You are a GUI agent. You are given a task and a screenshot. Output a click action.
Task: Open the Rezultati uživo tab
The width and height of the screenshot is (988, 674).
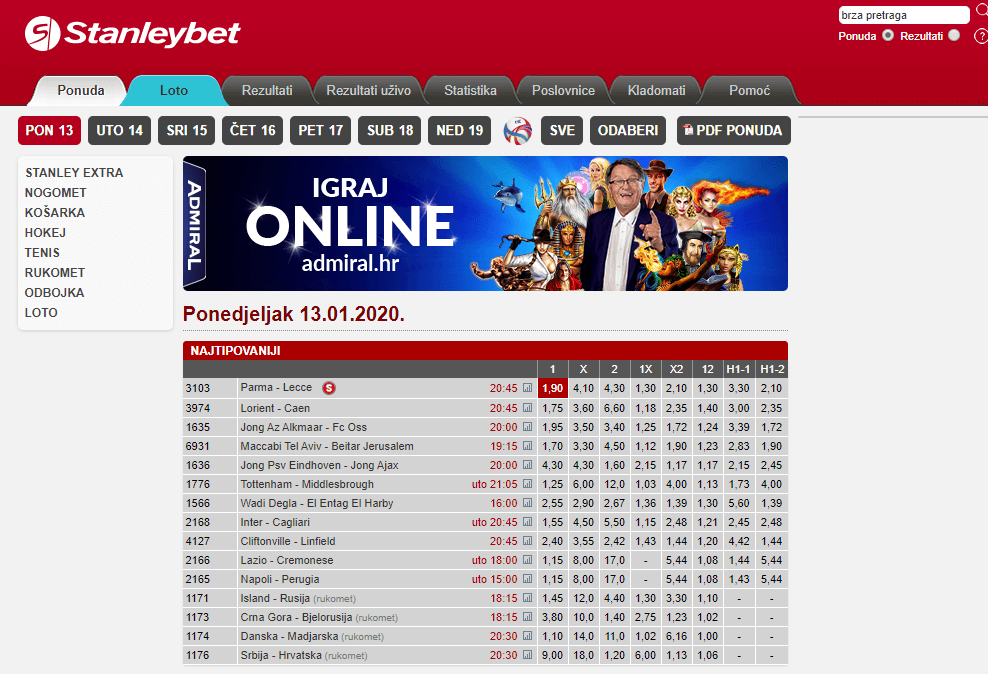[369, 91]
